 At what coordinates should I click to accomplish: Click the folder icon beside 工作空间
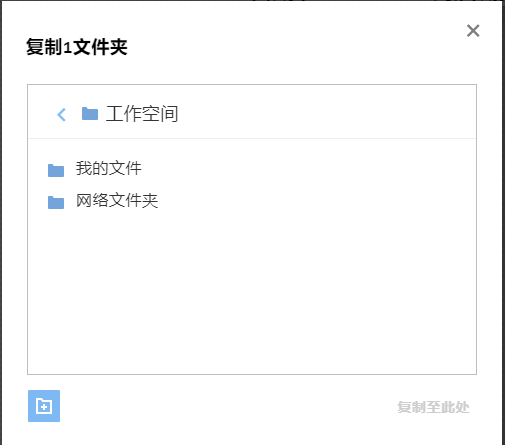(90, 114)
